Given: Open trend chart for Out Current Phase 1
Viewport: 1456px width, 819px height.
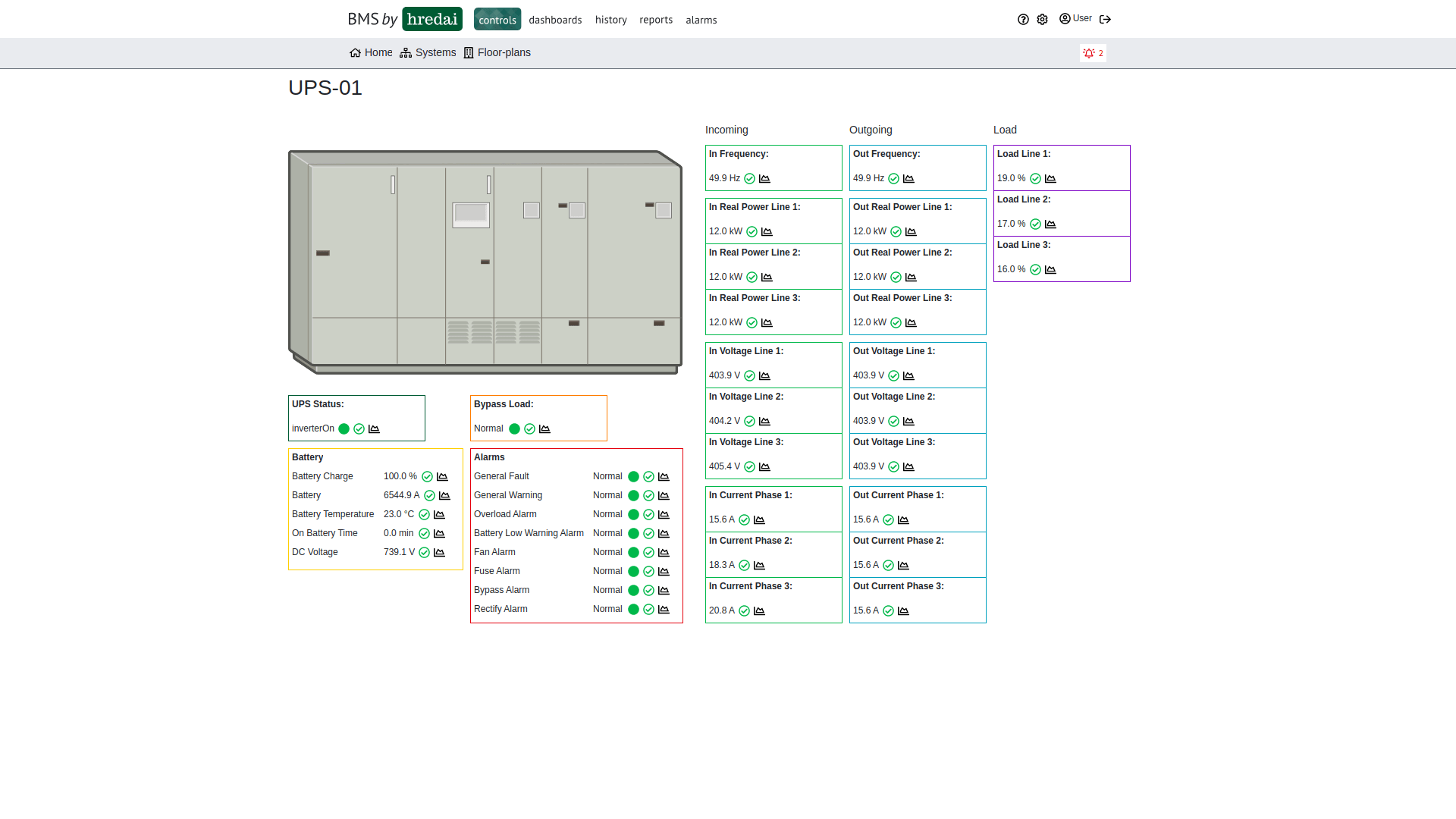Looking at the screenshot, I should point(903,520).
